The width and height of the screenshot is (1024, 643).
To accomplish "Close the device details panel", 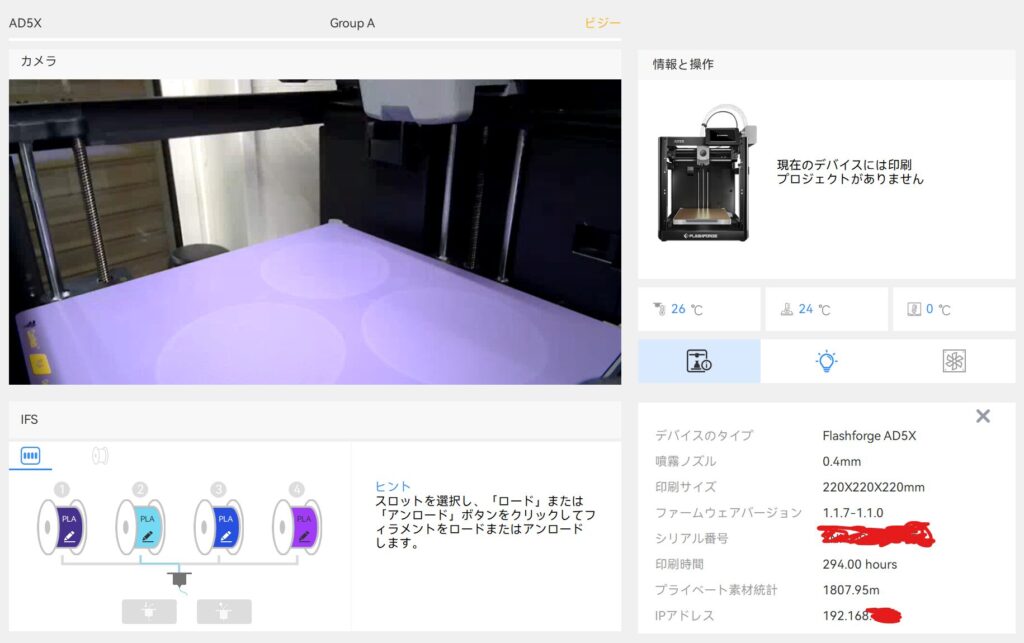I will point(982,416).
